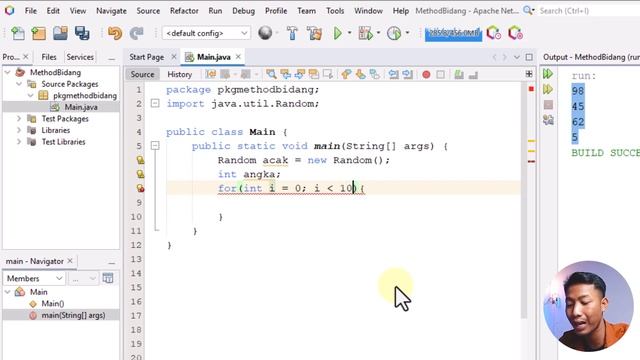640x360 pixels.
Task: Click the first hexagon profiler icon after memory bar
Action: (493, 33)
